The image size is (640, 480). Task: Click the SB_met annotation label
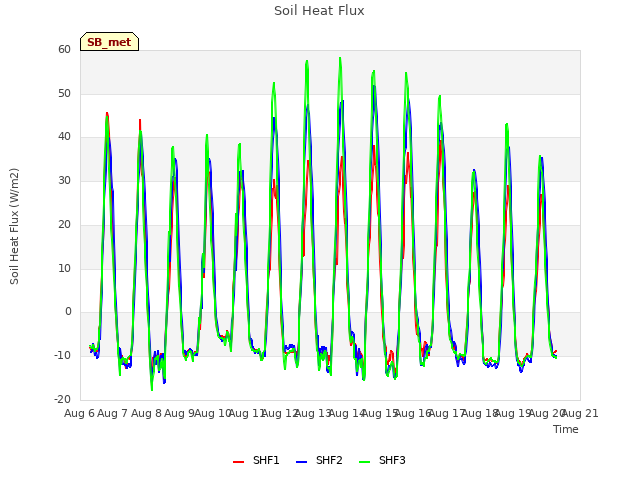click(x=109, y=42)
